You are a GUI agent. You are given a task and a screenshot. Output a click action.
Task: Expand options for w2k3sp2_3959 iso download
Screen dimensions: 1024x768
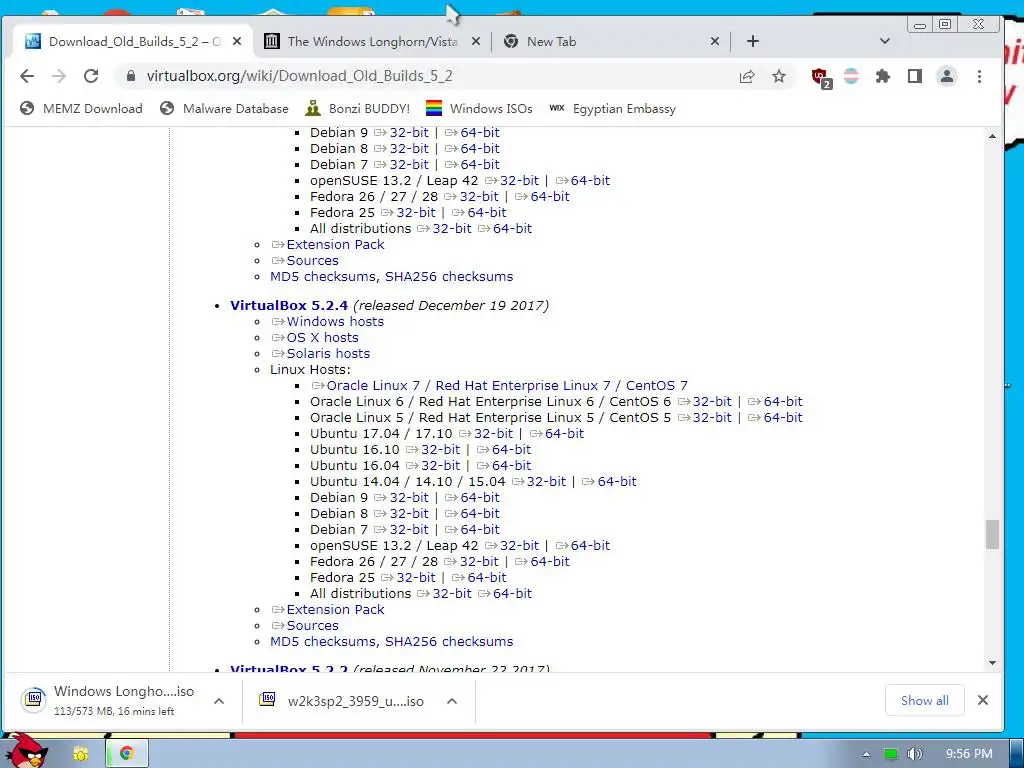coord(452,701)
